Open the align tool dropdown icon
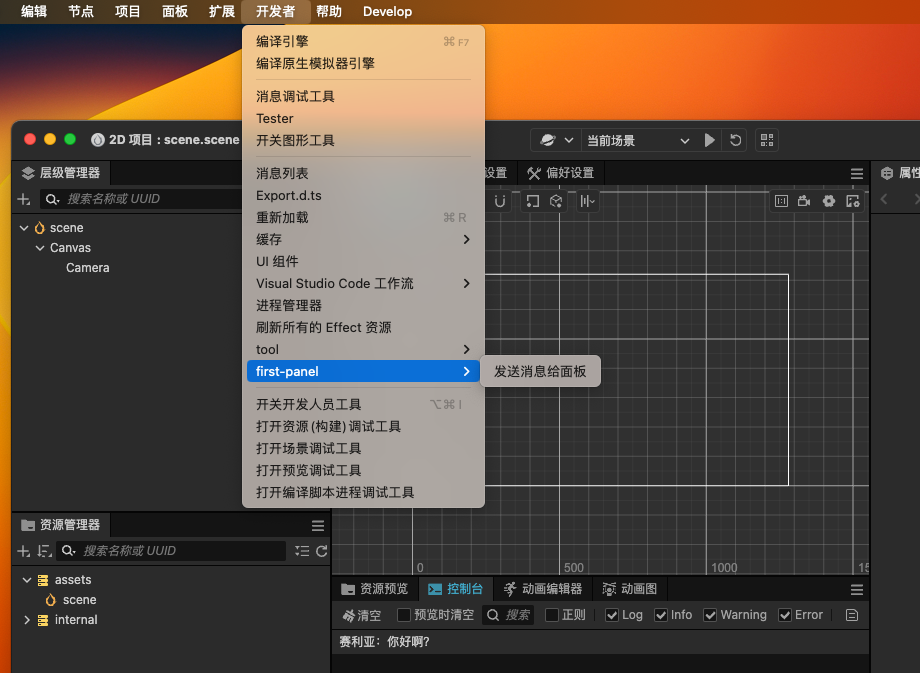The width and height of the screenshot is (920, 673). (587, 201)
